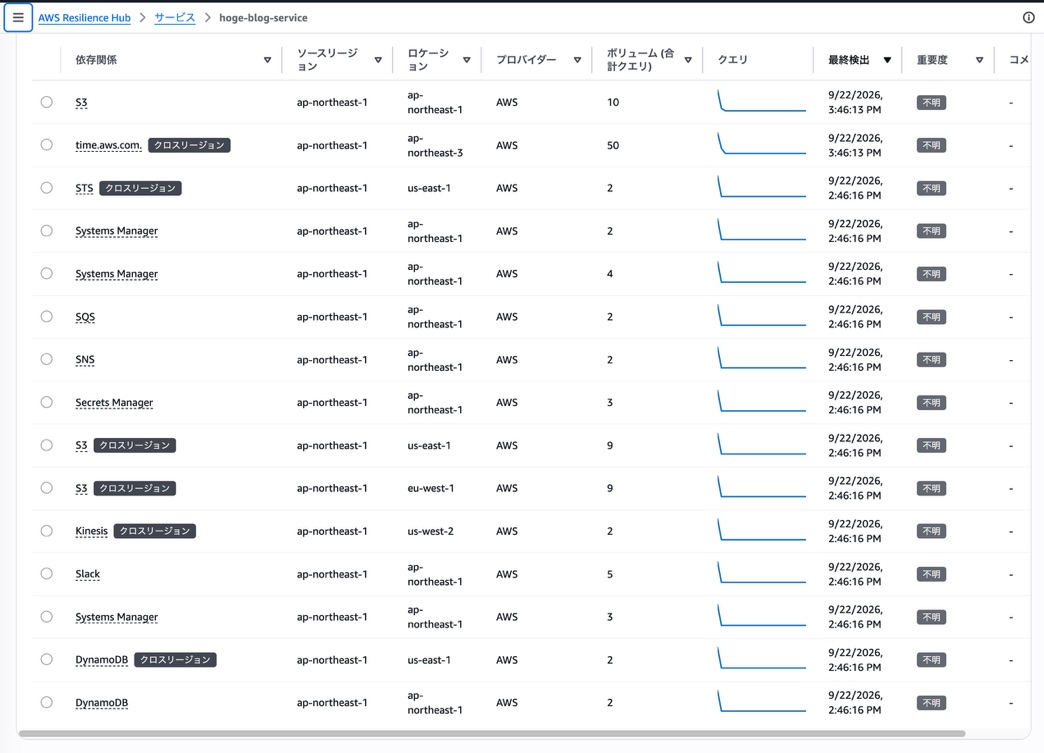This screenshot has width=1044, height=753.
Task: Open the SNS dependency link
Action: click(85, 360)
